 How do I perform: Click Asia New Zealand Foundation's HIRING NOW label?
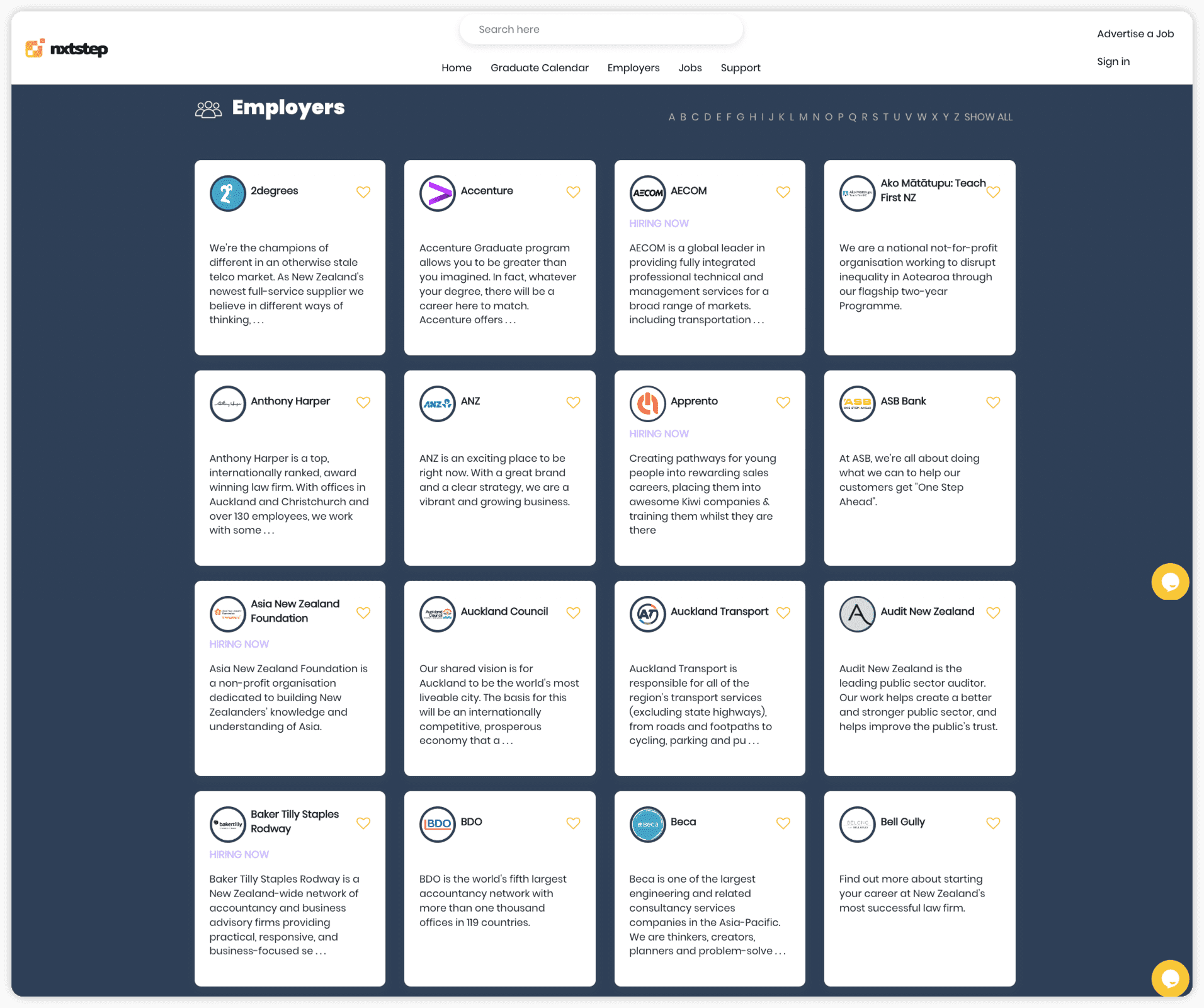tap(239, 644)
